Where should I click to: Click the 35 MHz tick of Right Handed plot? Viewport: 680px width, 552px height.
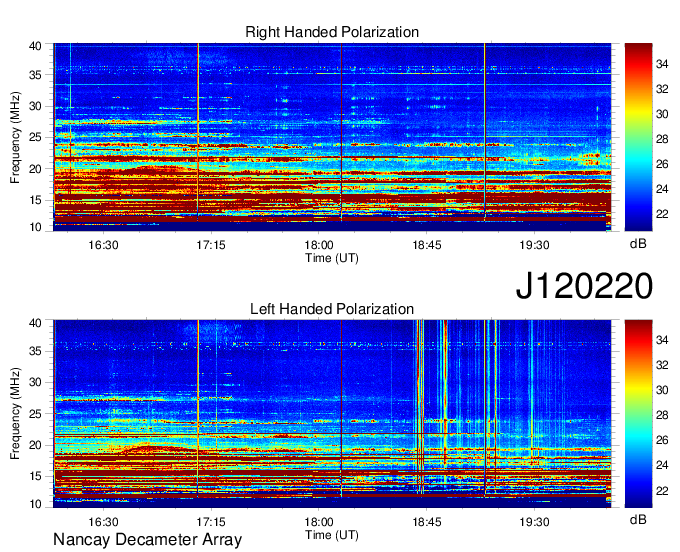pos(36,75)
